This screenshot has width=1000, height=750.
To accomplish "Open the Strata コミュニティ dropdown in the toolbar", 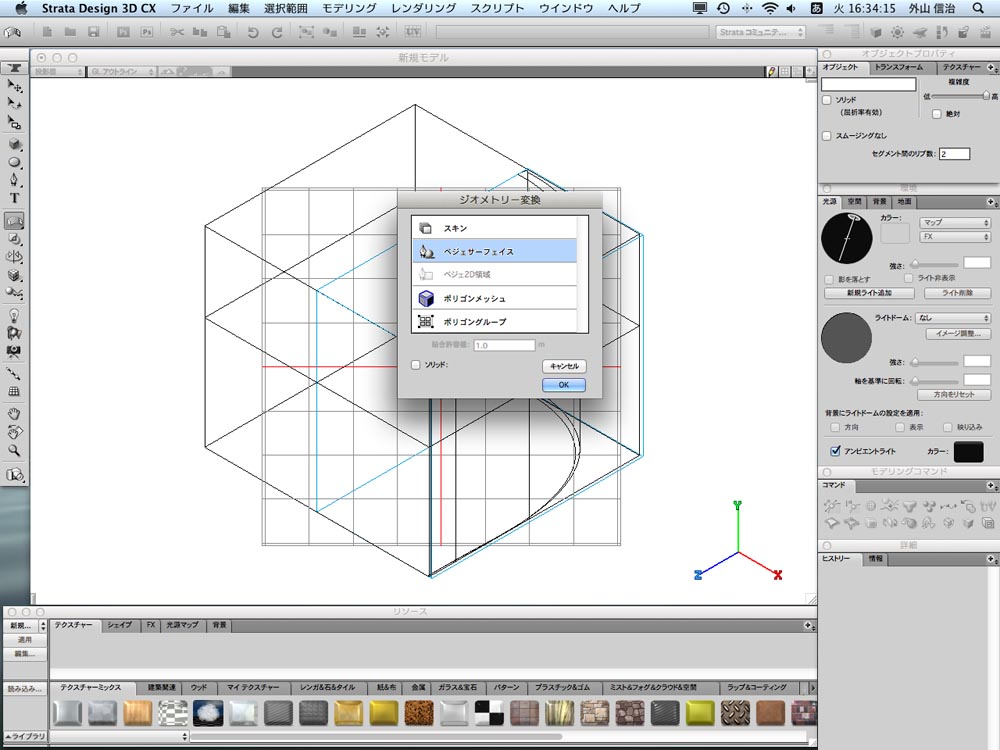I will (x=761, y=32).
